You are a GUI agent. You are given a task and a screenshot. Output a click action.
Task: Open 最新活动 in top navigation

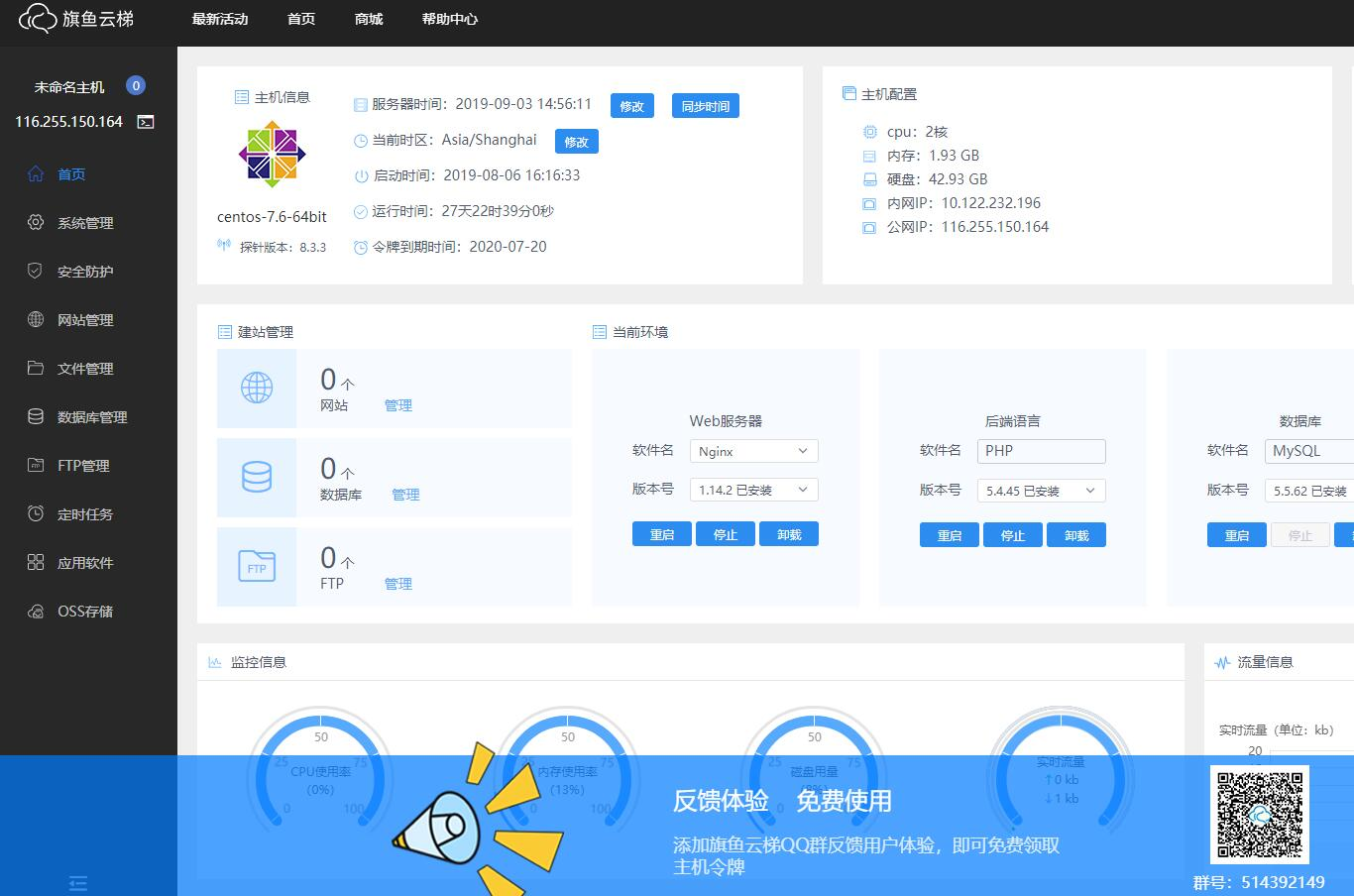(x=220, y=19)
